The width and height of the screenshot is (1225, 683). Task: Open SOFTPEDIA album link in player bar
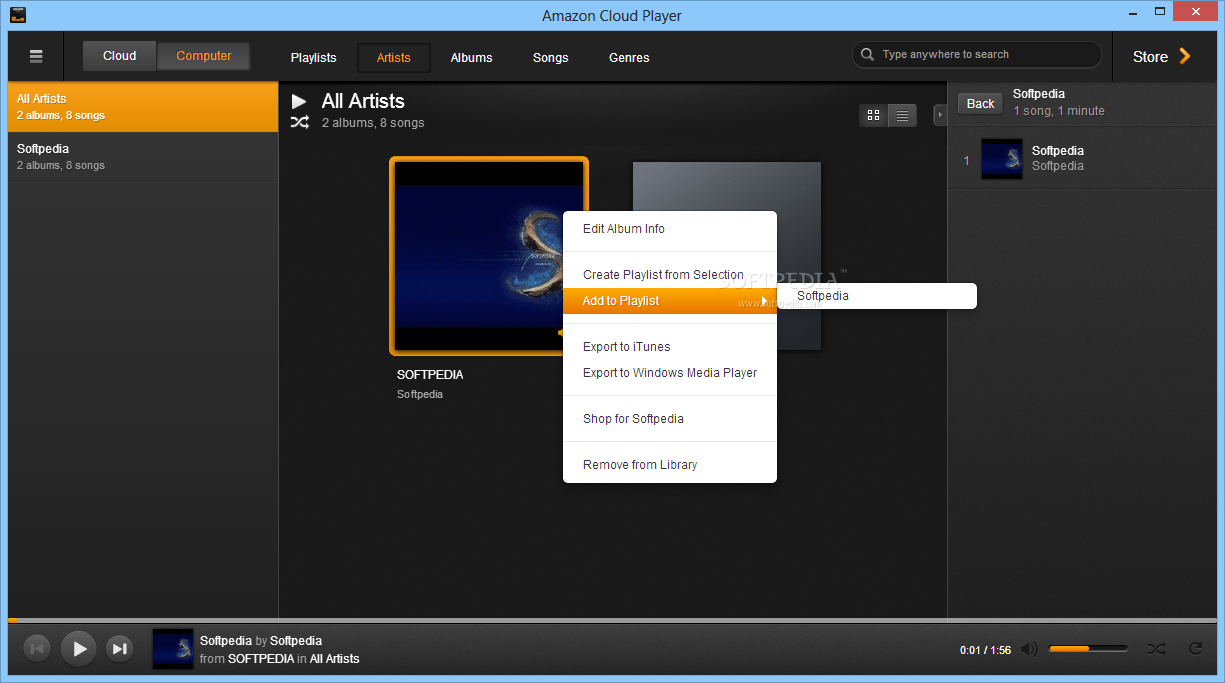261,659
